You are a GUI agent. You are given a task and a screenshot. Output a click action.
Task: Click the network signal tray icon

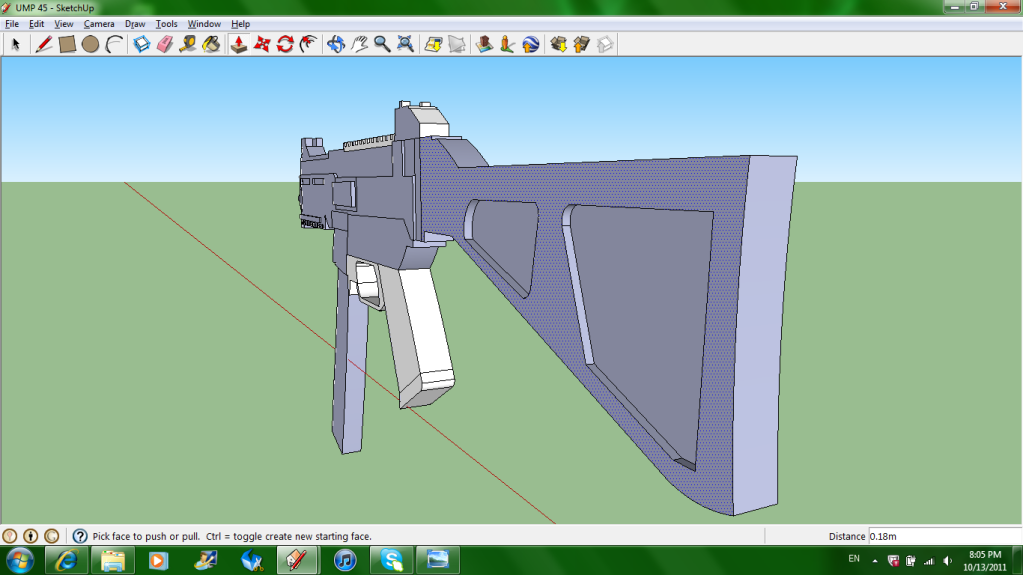tap(929, 561)
